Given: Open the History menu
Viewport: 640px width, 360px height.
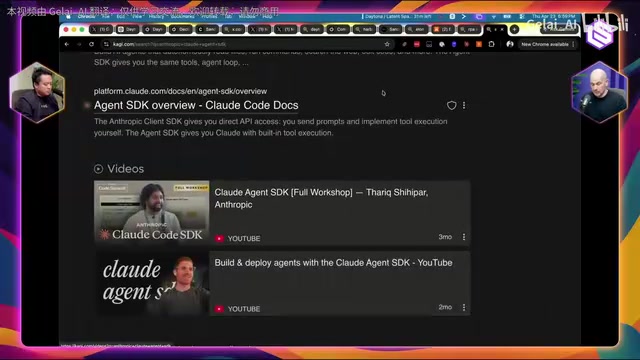Looking at the screenshot, I should click(x=156, y=17).
